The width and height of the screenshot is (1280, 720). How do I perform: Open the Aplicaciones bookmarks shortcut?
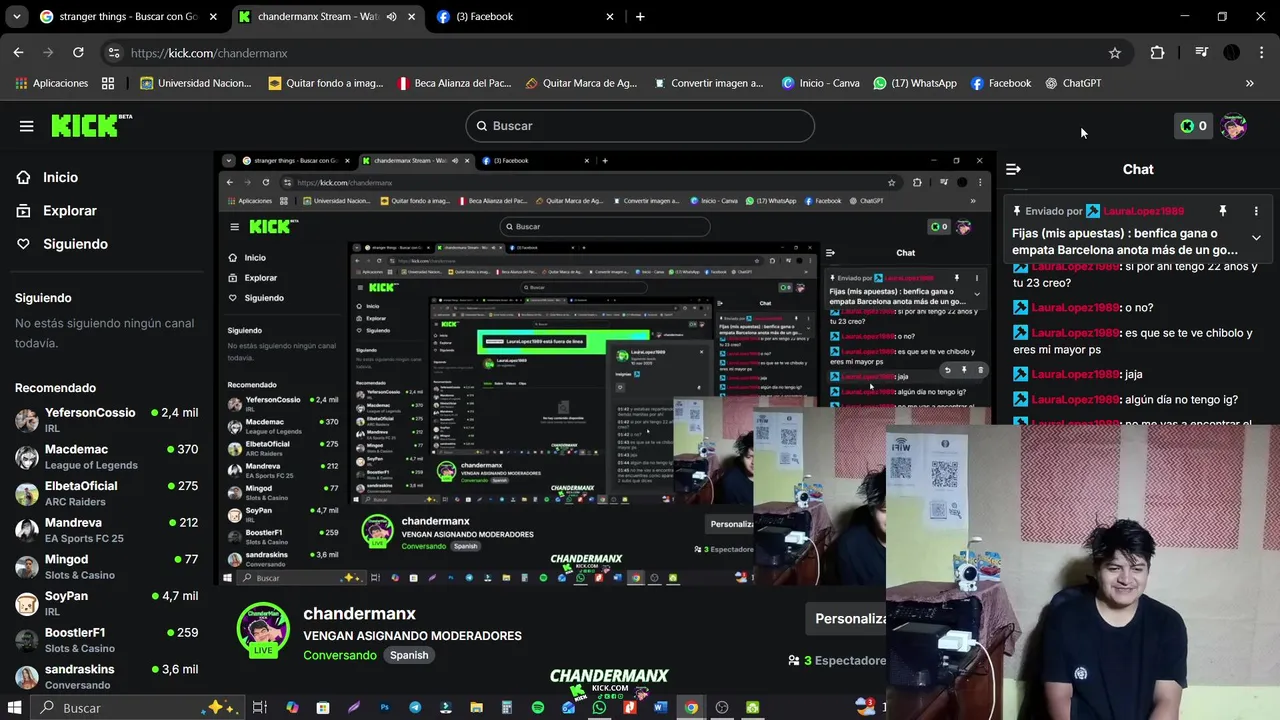point(52,83)
